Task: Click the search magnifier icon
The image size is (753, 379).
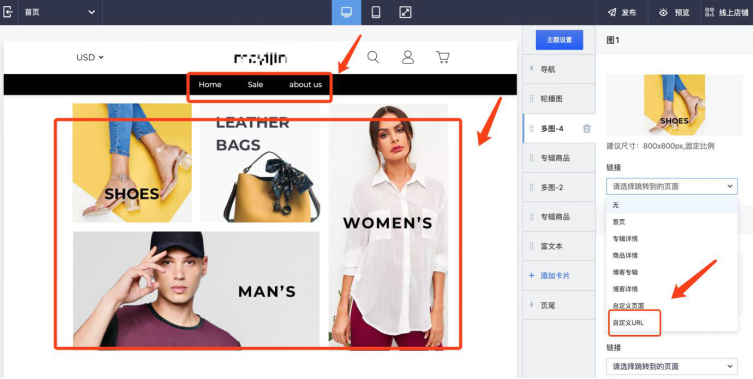Action: point(373,57)
